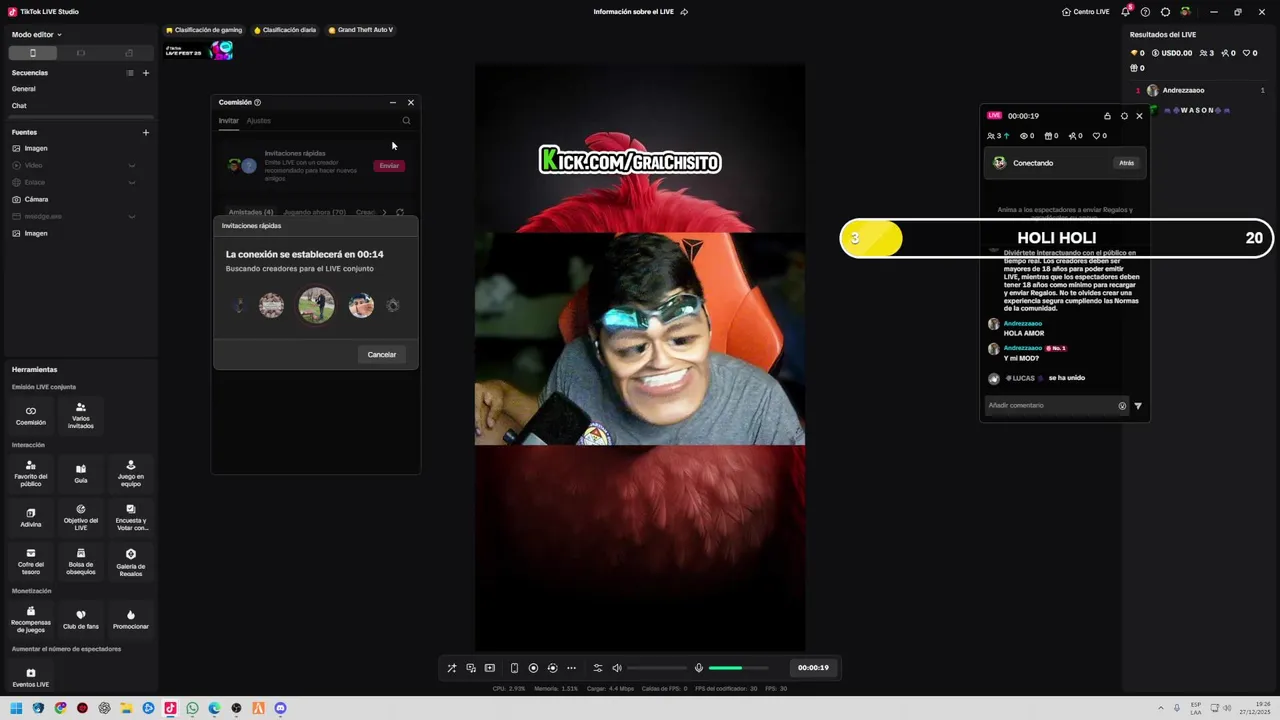Open chat overlay settings gear
This screenshot has height=720, width=1280.
[x=1124, y=116]
